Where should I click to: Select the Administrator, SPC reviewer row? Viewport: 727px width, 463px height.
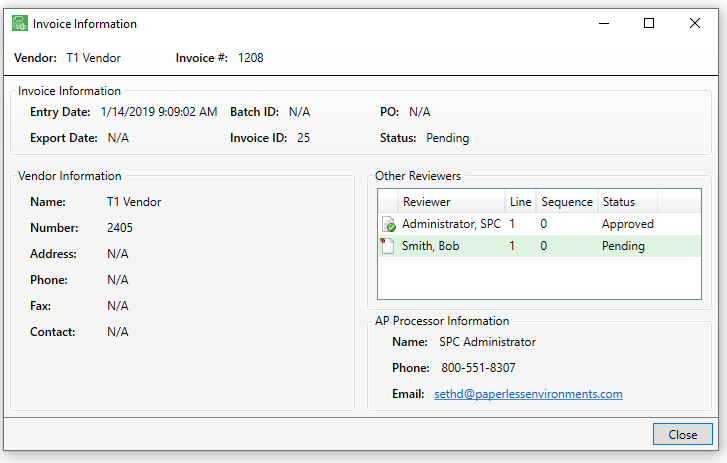click(x=539, y=224)
